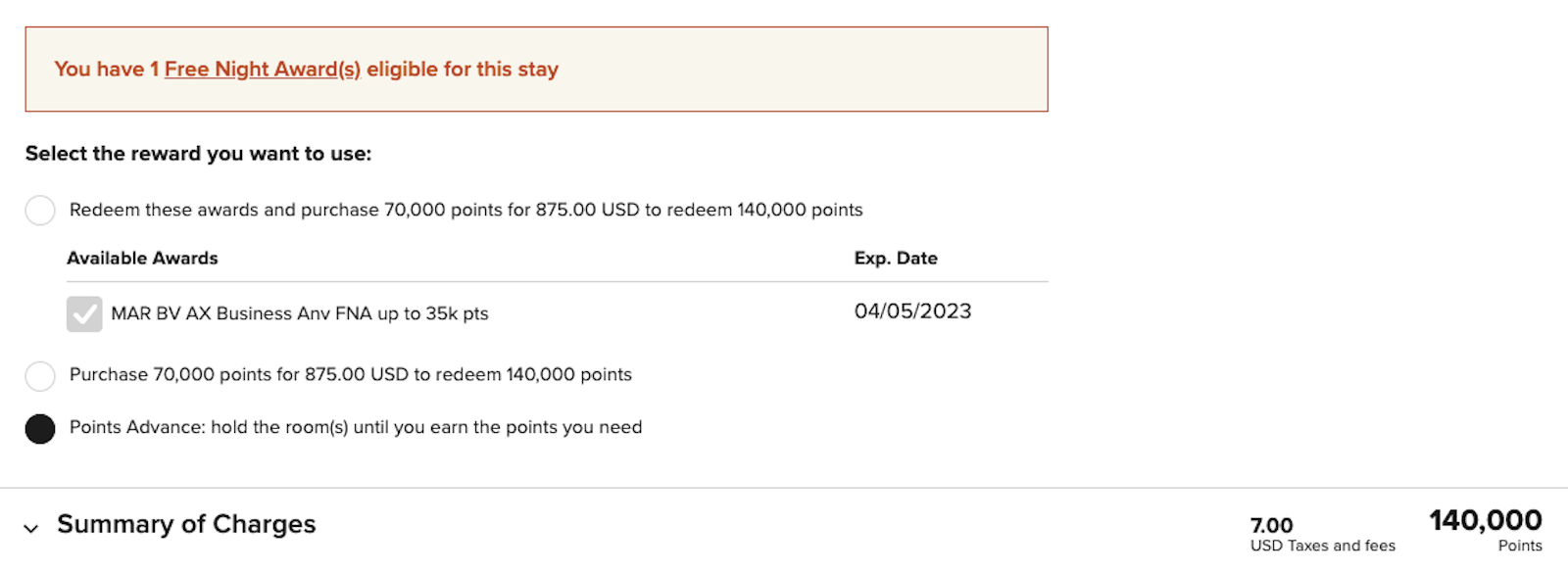This screenshot has height=573, width=1568.
Task: Uncheck the MAR BV AX Business Anv FNA award
Action: tap(83, 312)
